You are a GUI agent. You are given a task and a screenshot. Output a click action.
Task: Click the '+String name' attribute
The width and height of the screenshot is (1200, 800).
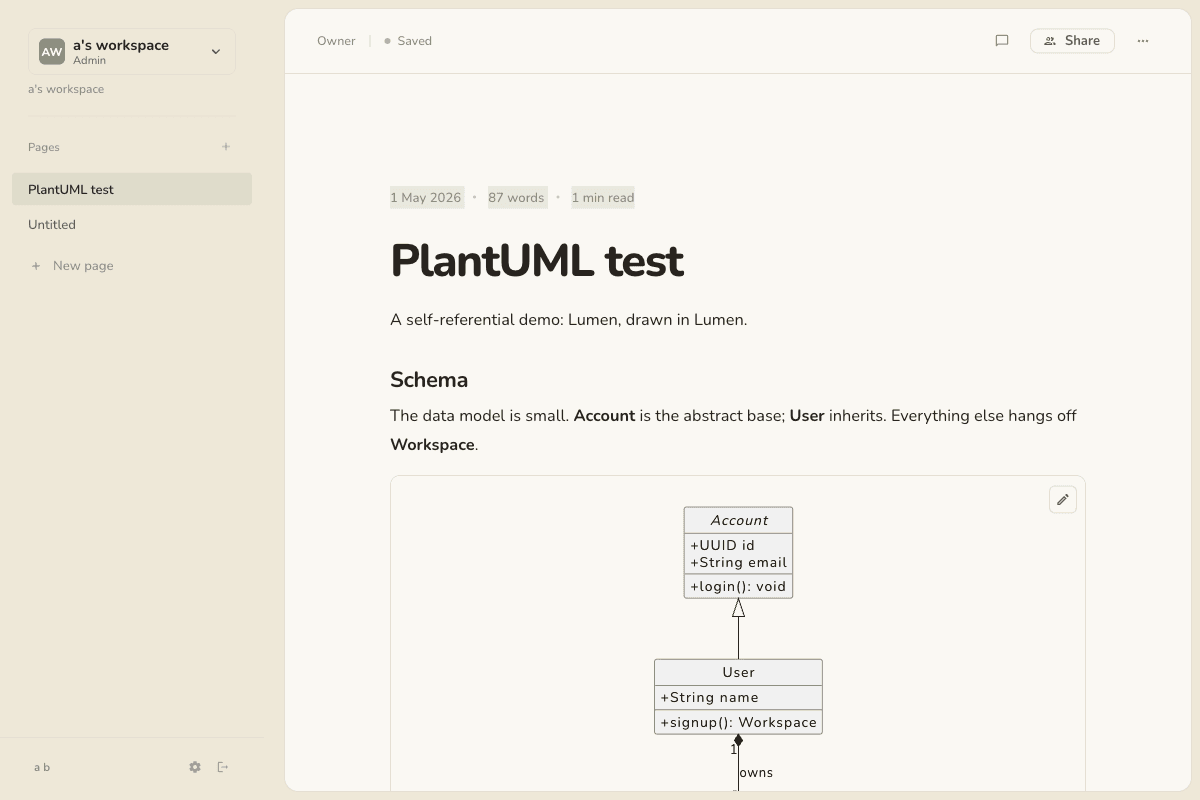709,697
